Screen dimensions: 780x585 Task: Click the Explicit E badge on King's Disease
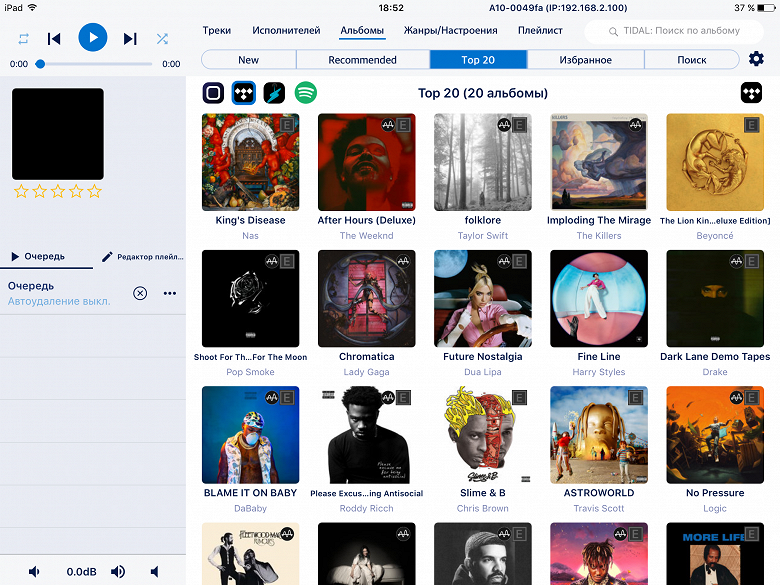[x=287, y=125]
